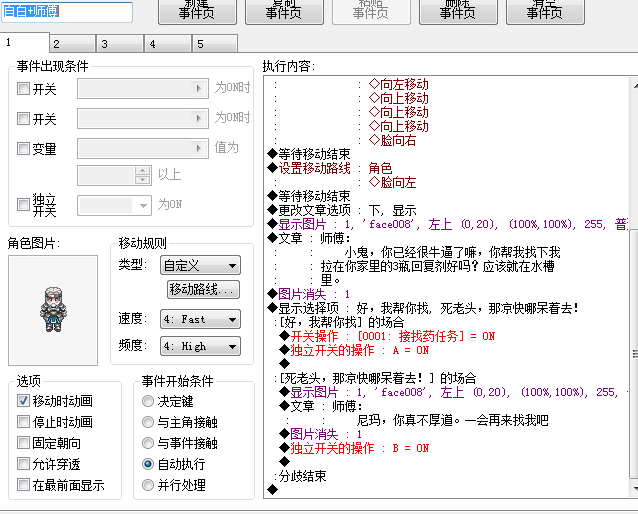Select the 与事件接触 trigger radio button
Viewport: 638px width, 514px height.
coord(148,443)
